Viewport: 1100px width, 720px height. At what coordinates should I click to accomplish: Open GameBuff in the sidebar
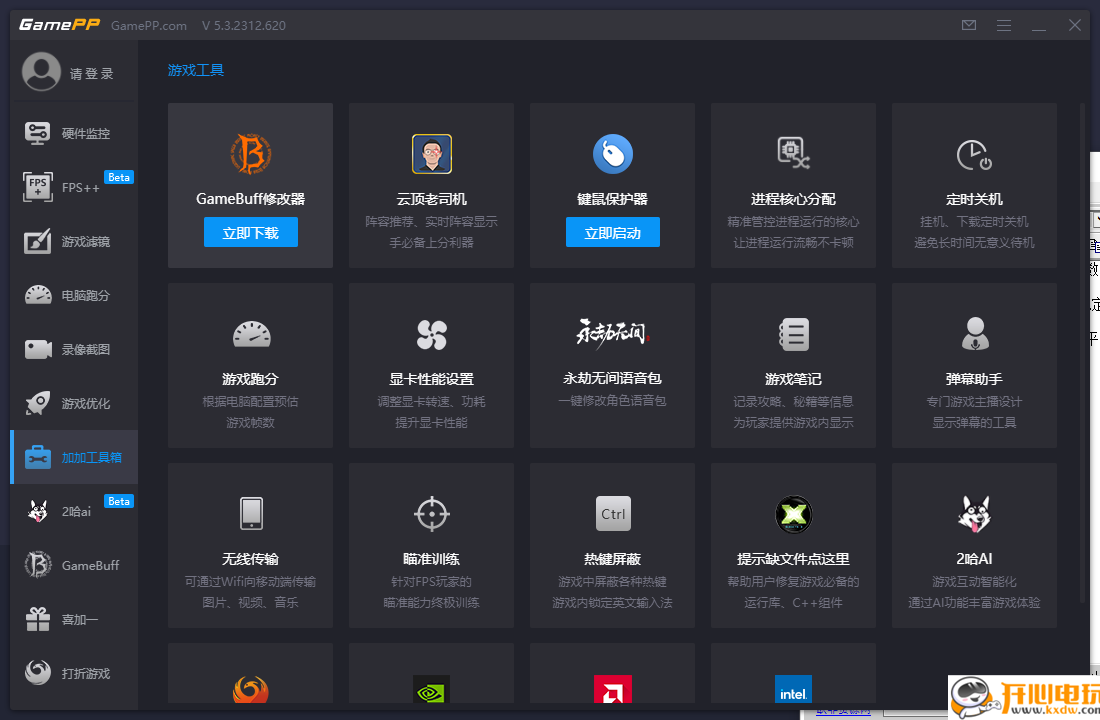coord(74,566)
